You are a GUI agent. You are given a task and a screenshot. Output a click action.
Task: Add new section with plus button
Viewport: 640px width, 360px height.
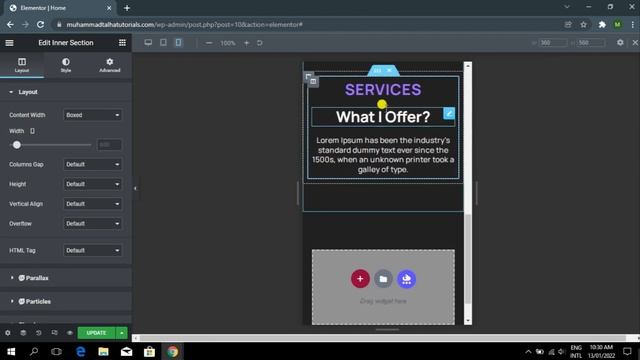tap(360, 279)
